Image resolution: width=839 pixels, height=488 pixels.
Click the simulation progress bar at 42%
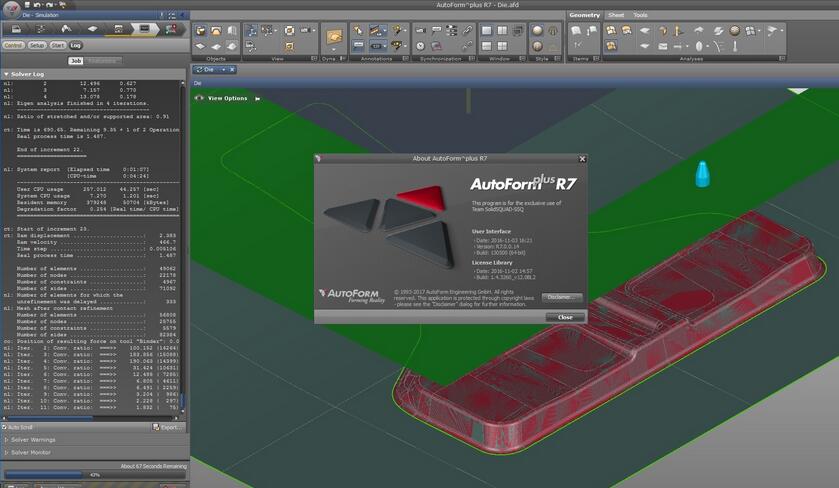95,475
